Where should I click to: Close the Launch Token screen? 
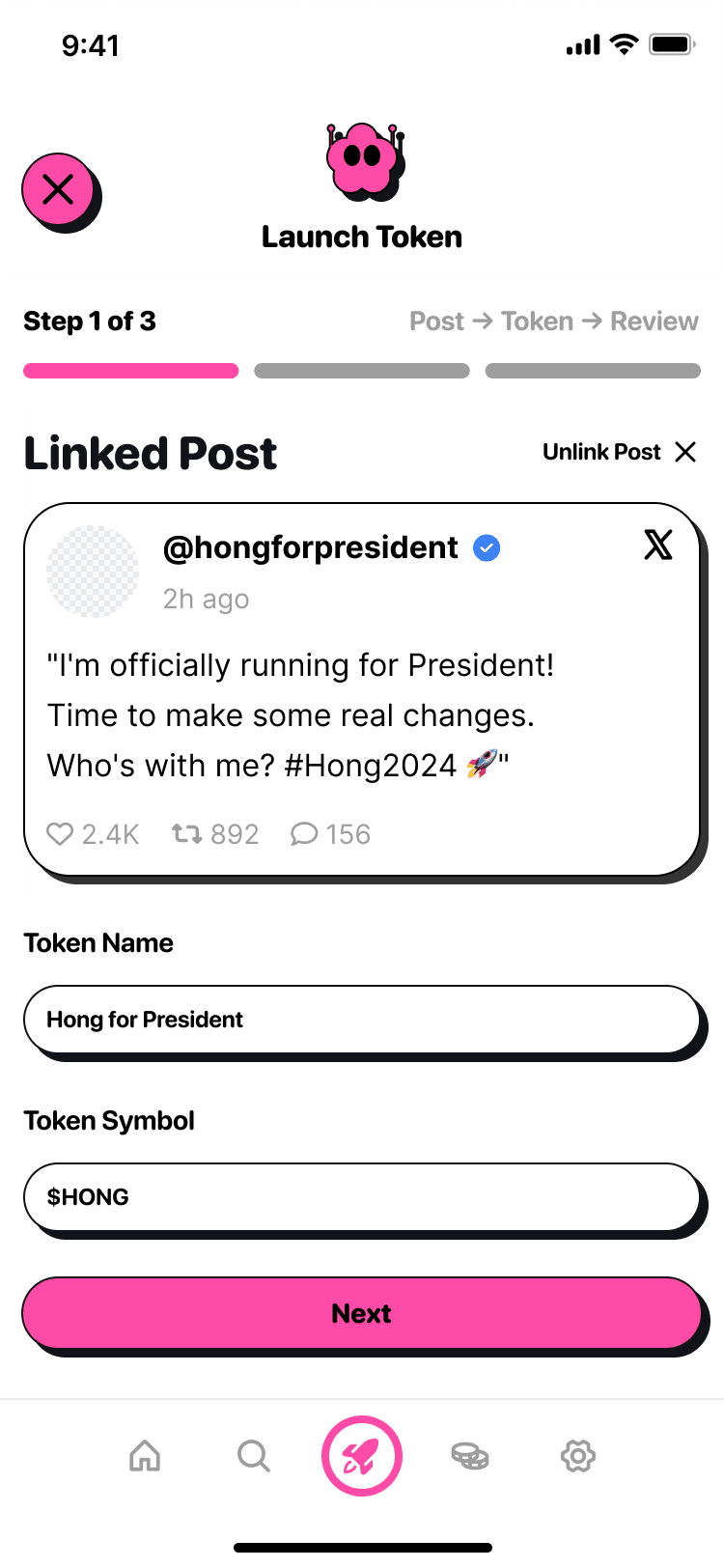click(x=59, y=189)
